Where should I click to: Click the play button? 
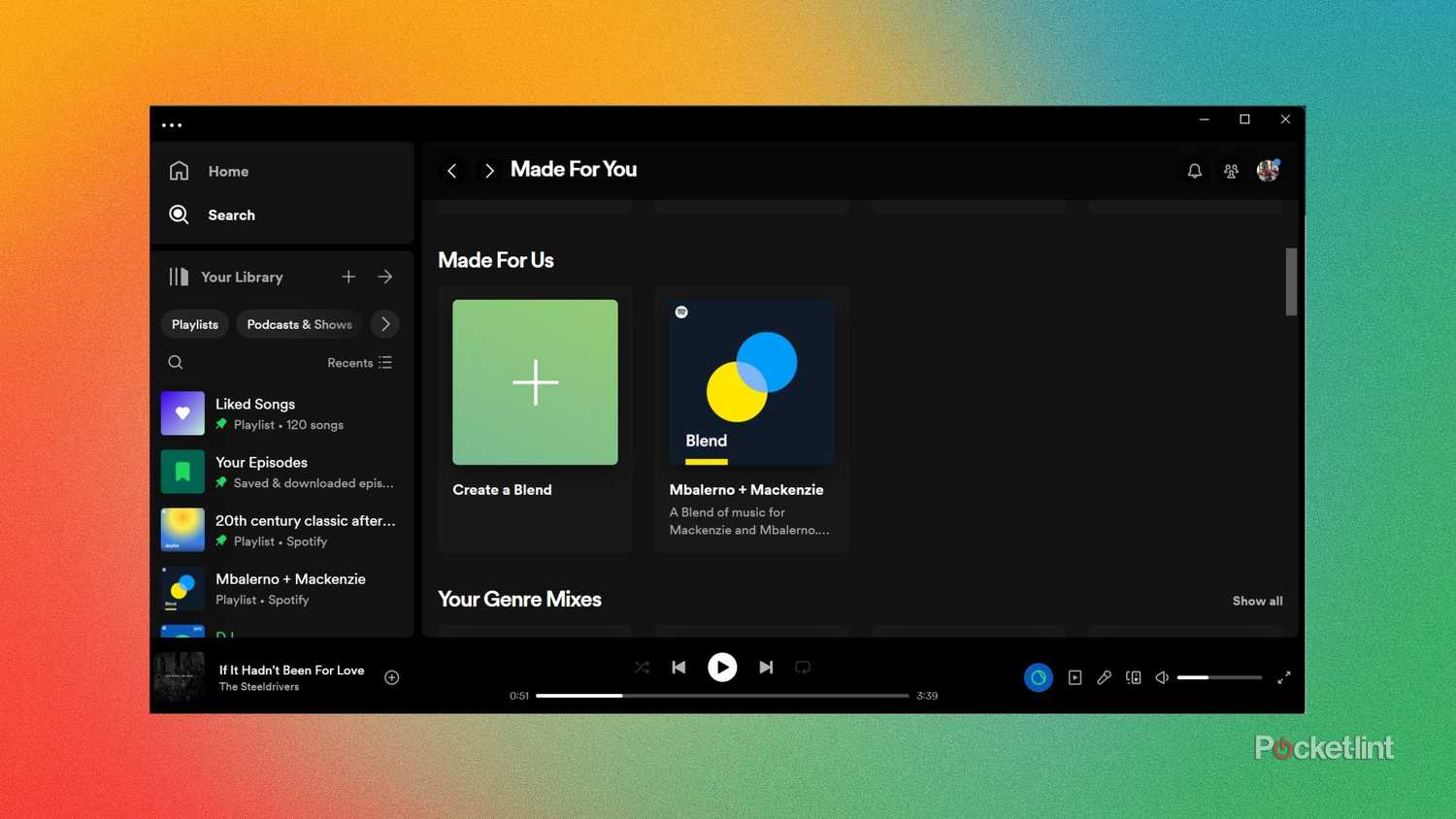point(722,667)
